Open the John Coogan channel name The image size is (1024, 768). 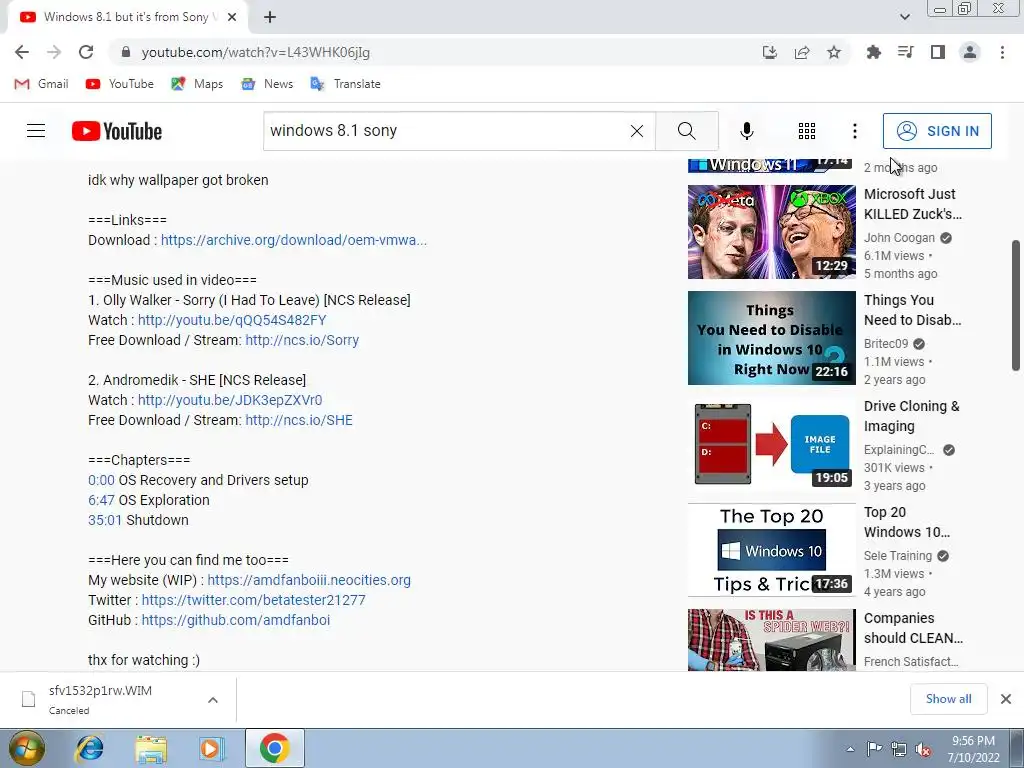[x=899, y=238]
